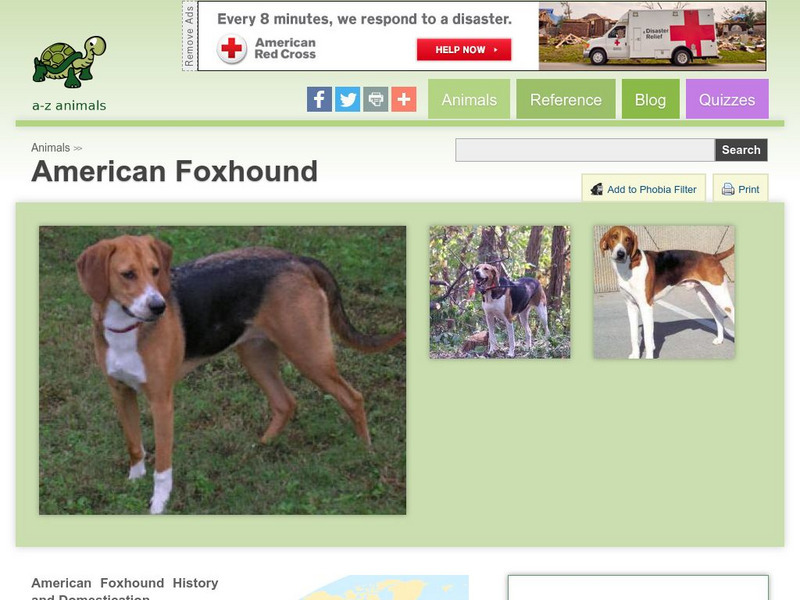The width and height of the screenshot is (800, 600).
Task: Open the Reference menu tab
Action: (x=566, y=99)
